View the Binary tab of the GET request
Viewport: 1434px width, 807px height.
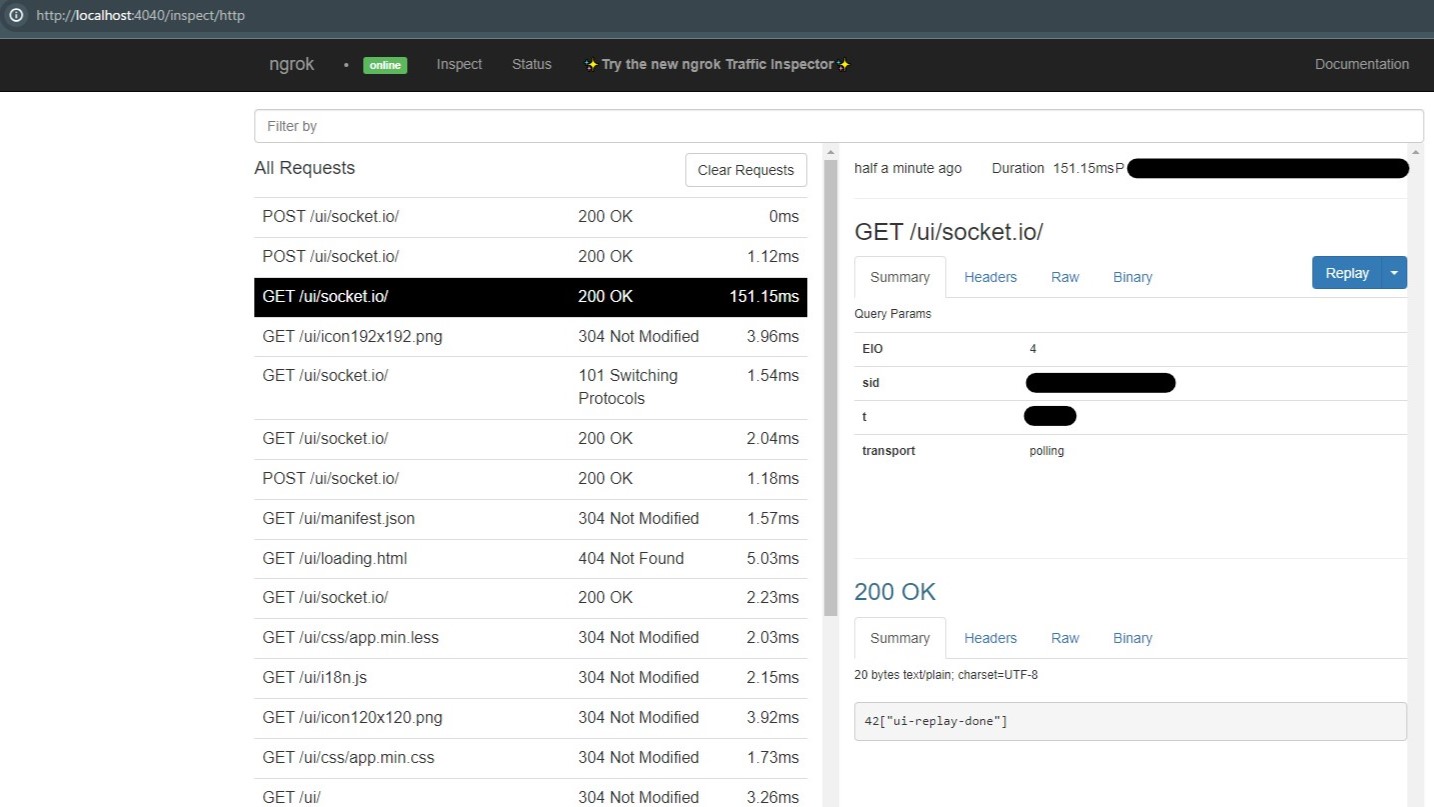(1132, 277)
